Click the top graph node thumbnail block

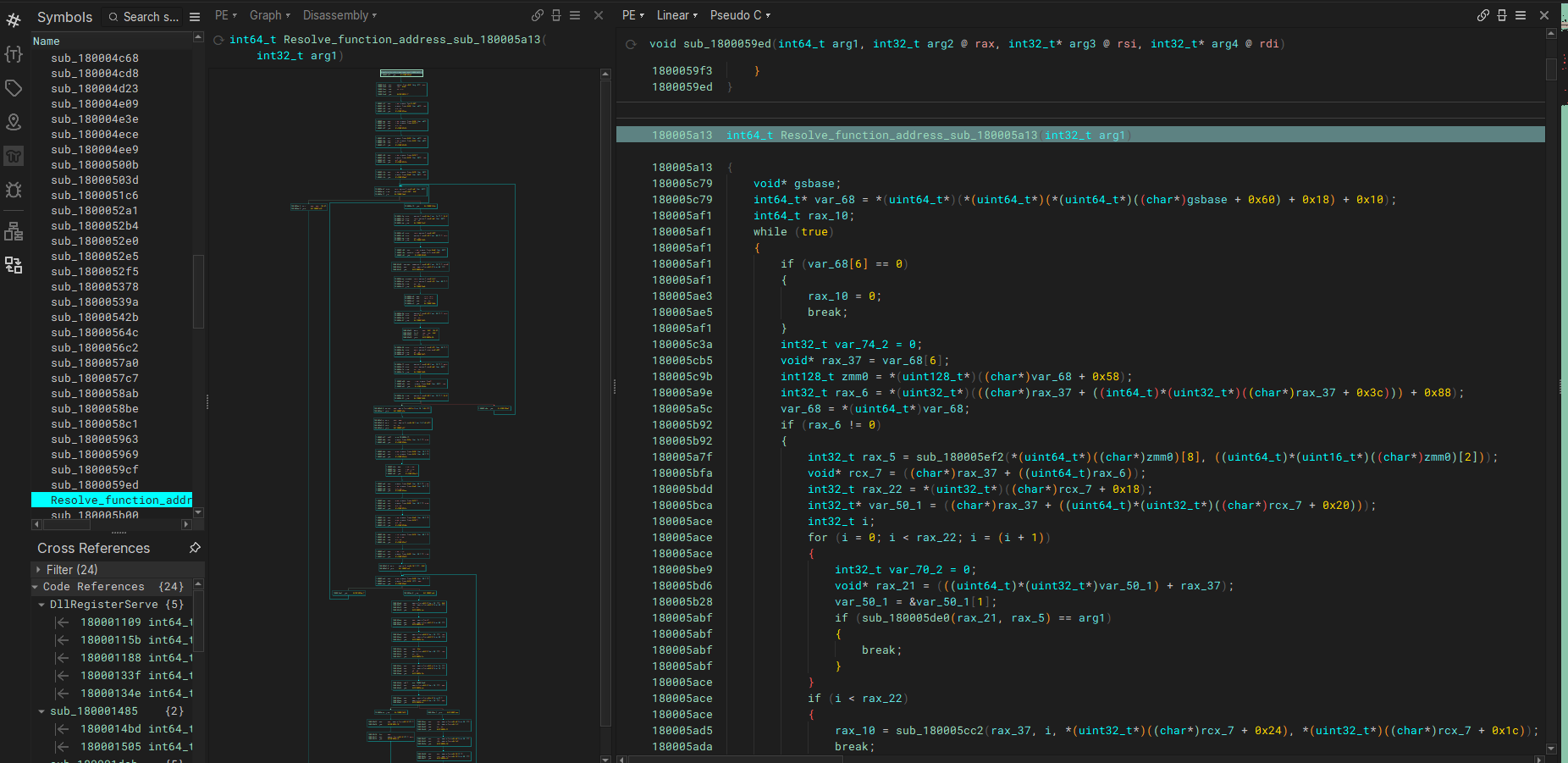pos(401,74)
